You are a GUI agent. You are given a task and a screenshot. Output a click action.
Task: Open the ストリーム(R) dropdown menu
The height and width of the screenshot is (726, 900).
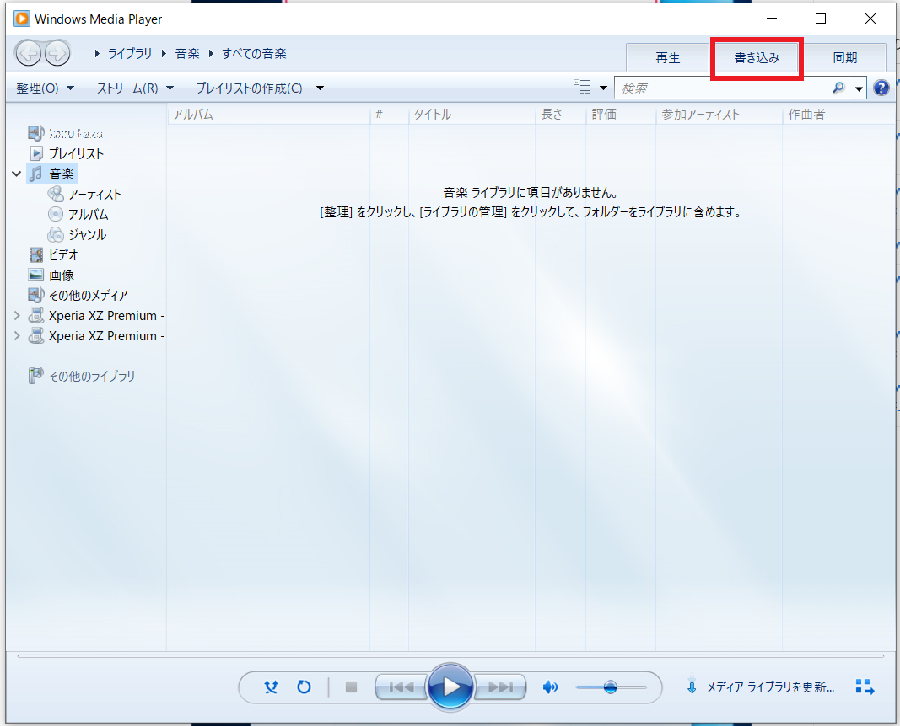click(x=135, y=88)
